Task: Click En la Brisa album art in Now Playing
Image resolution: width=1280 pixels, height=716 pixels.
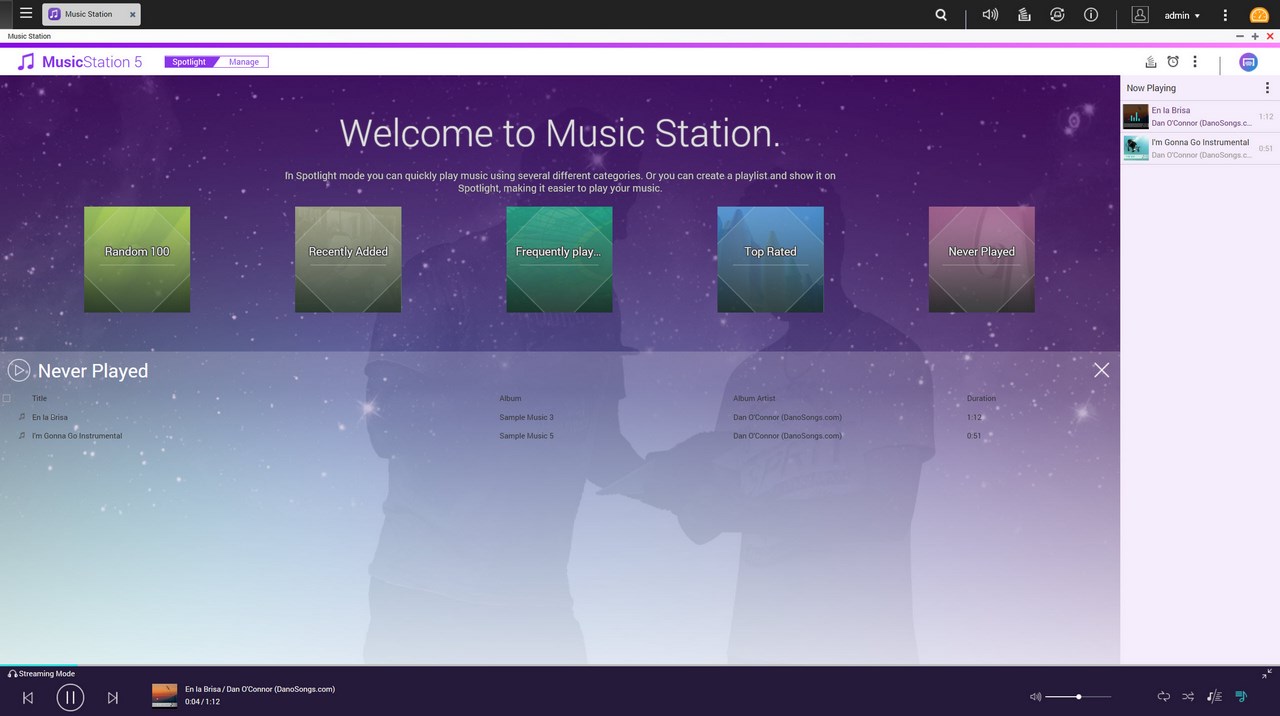Action: pyautogui.click(x=1135, y=116)
